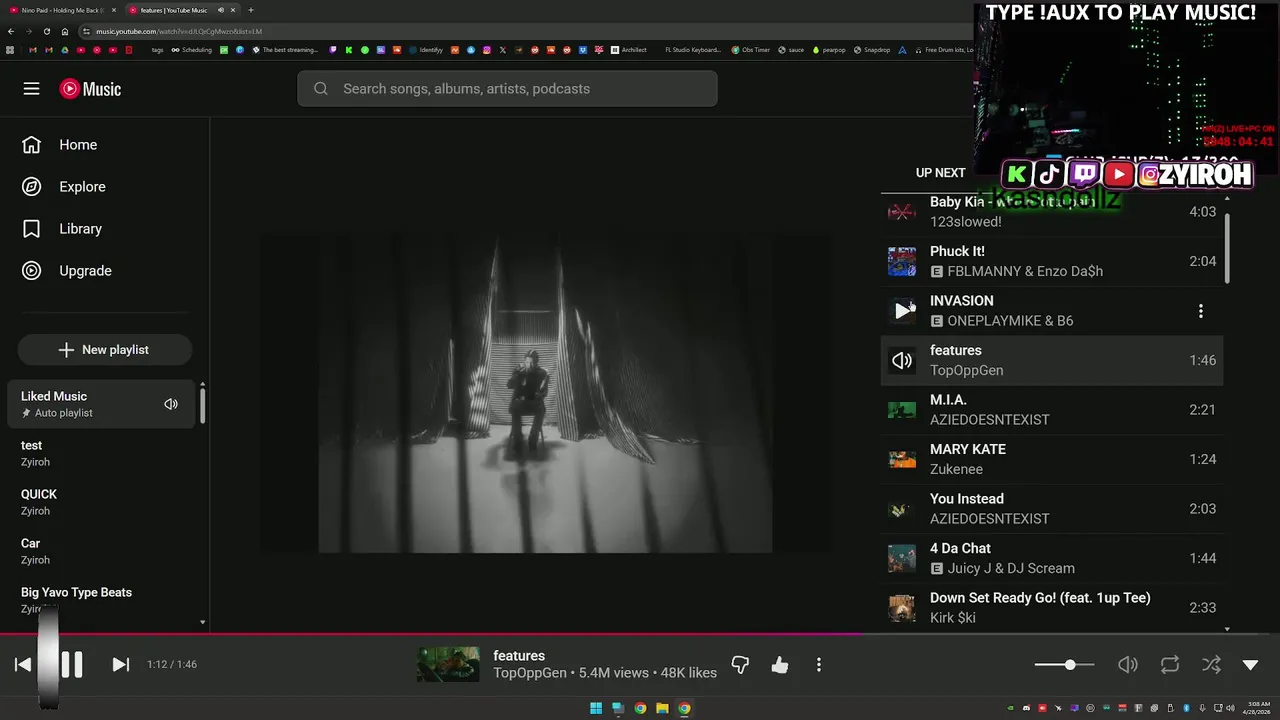Viewport: 1280px width, 720px height.
Task: Open the Liked Music playlist
Action: point(100,404)
